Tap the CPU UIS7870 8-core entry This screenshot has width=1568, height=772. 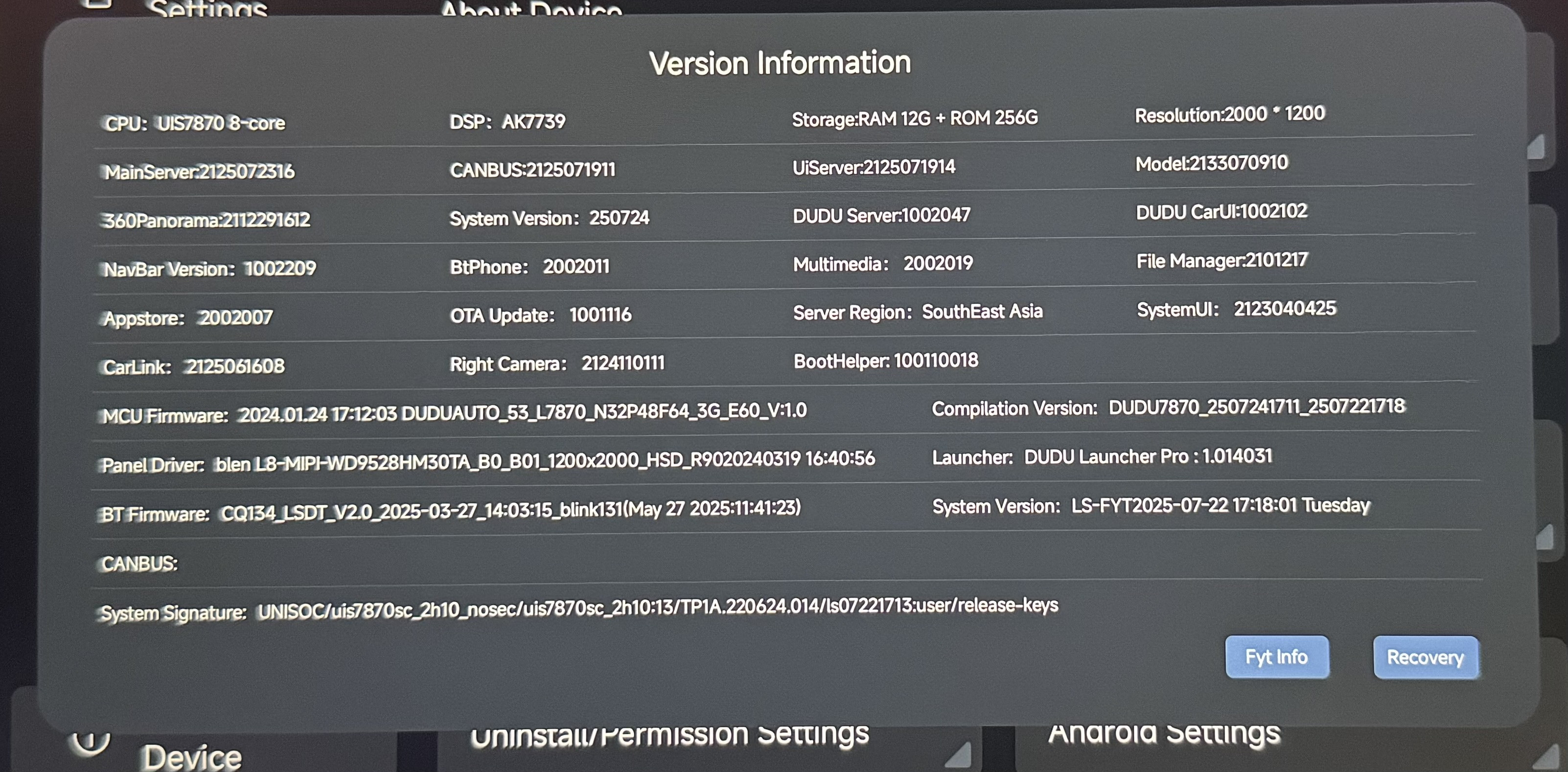tap(195, 123)
